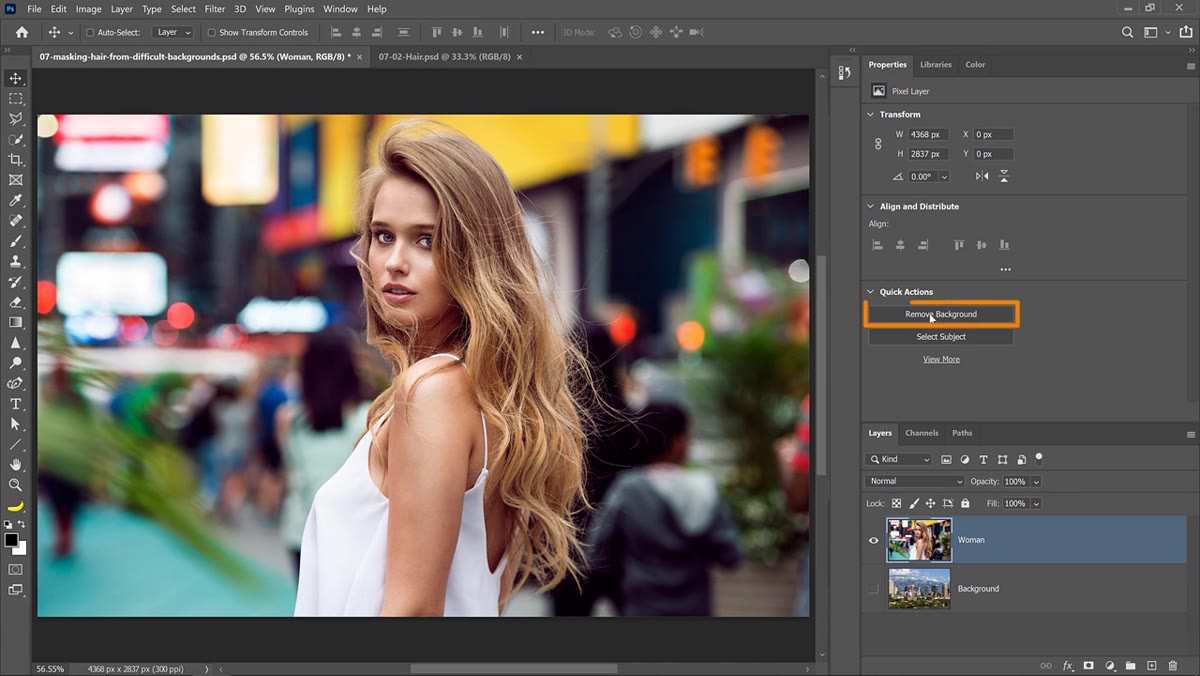This screenshot has width=1200, height=676.
Task: Select the Line tool
Action: click(15, 444)
